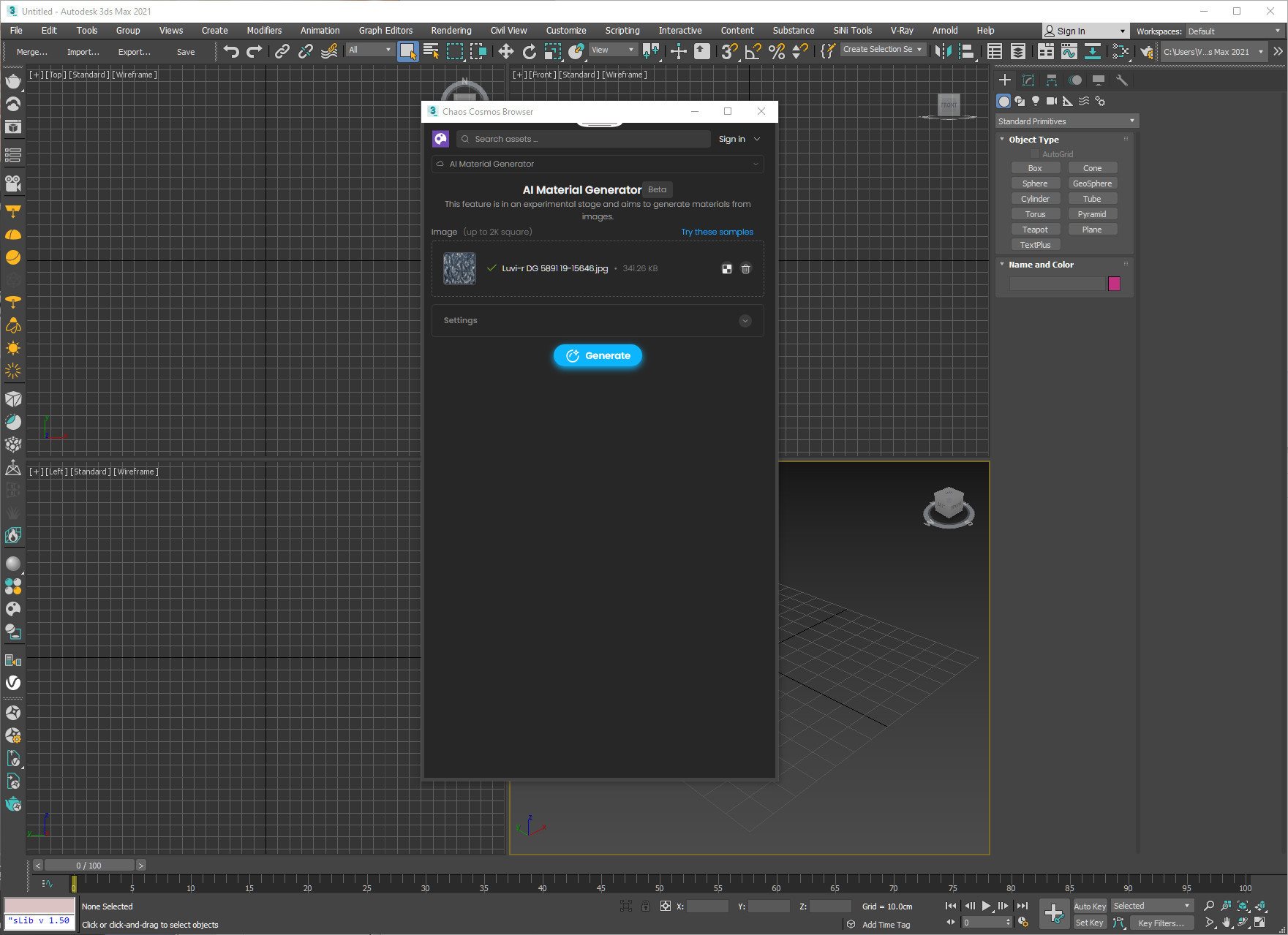Open the V-Ray menu
This screenshot has height=935, width=1288.
point(902,31)
